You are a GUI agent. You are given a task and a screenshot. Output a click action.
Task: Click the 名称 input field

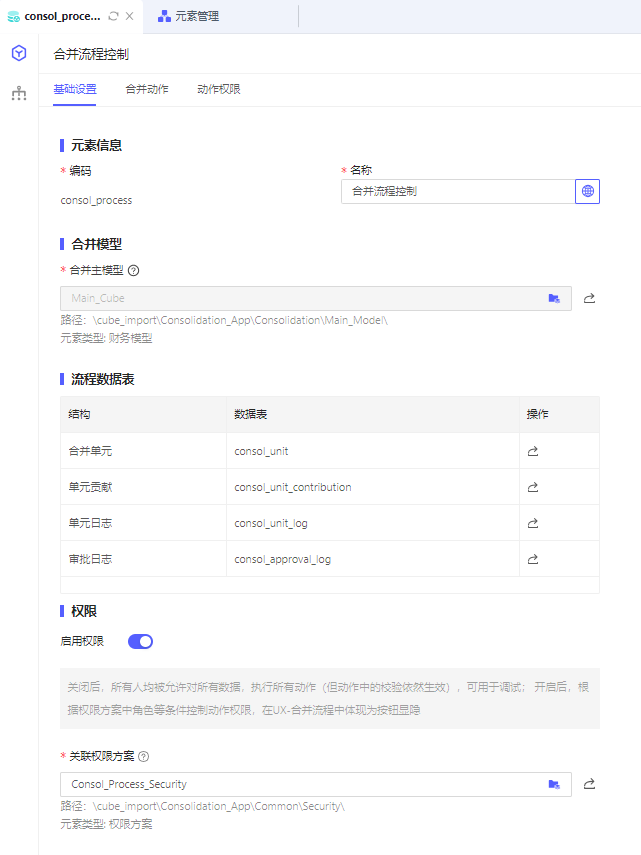pos(457,191)
